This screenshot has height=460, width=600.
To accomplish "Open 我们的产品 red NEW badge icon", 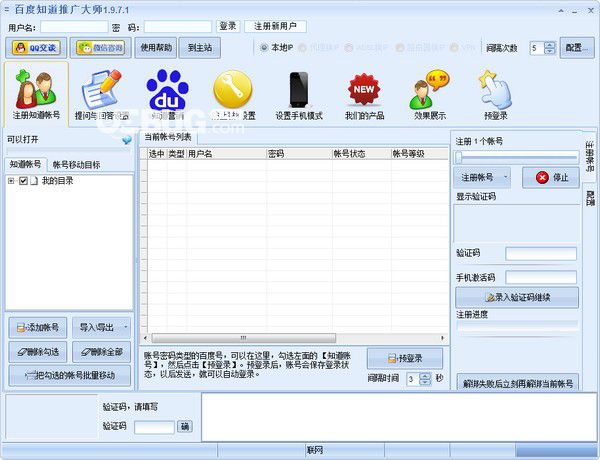I will (364, 94).
